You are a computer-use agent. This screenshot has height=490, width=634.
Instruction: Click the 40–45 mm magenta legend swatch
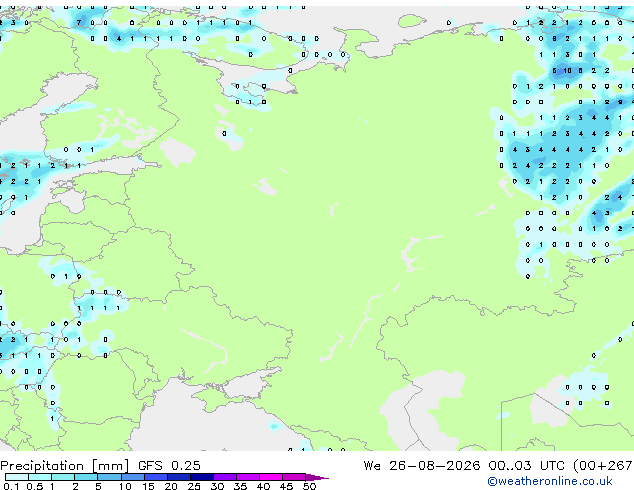point(271,477)
